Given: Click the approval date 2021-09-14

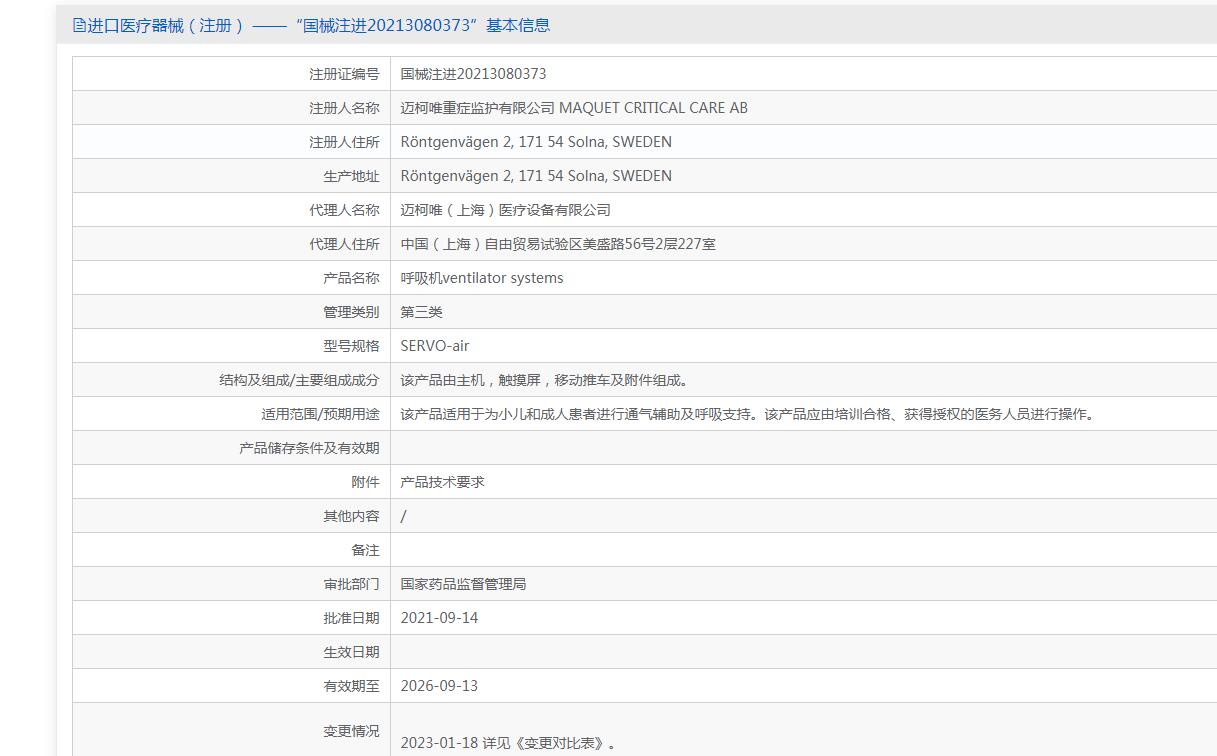Looking at the screenshot, I should [439, 618].
